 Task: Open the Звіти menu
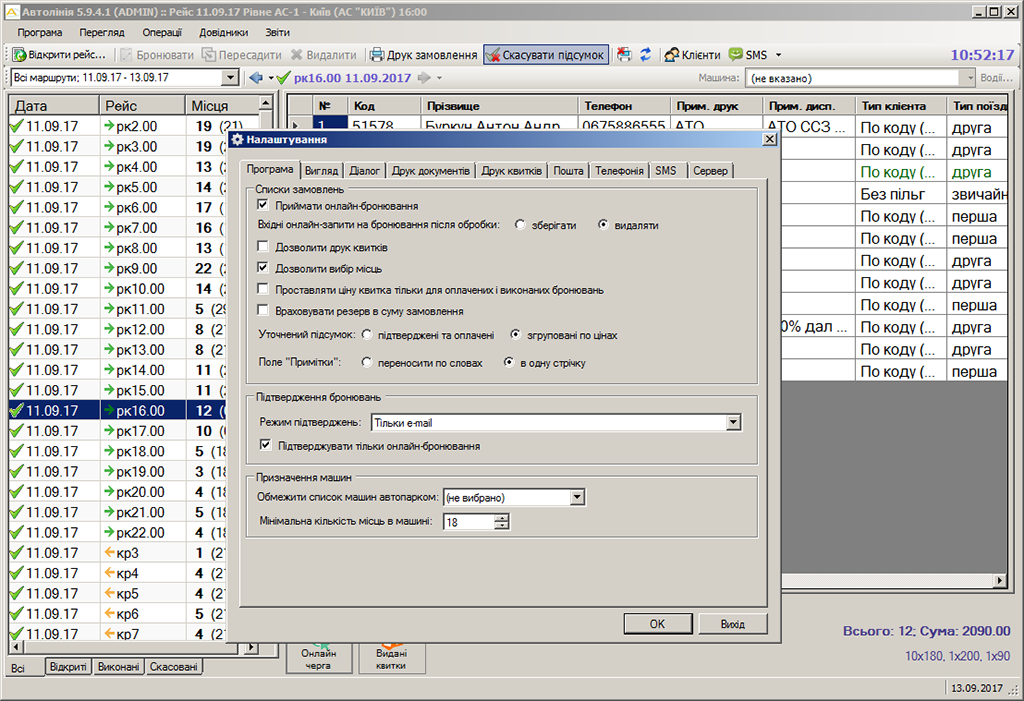[x=278, y=32]
